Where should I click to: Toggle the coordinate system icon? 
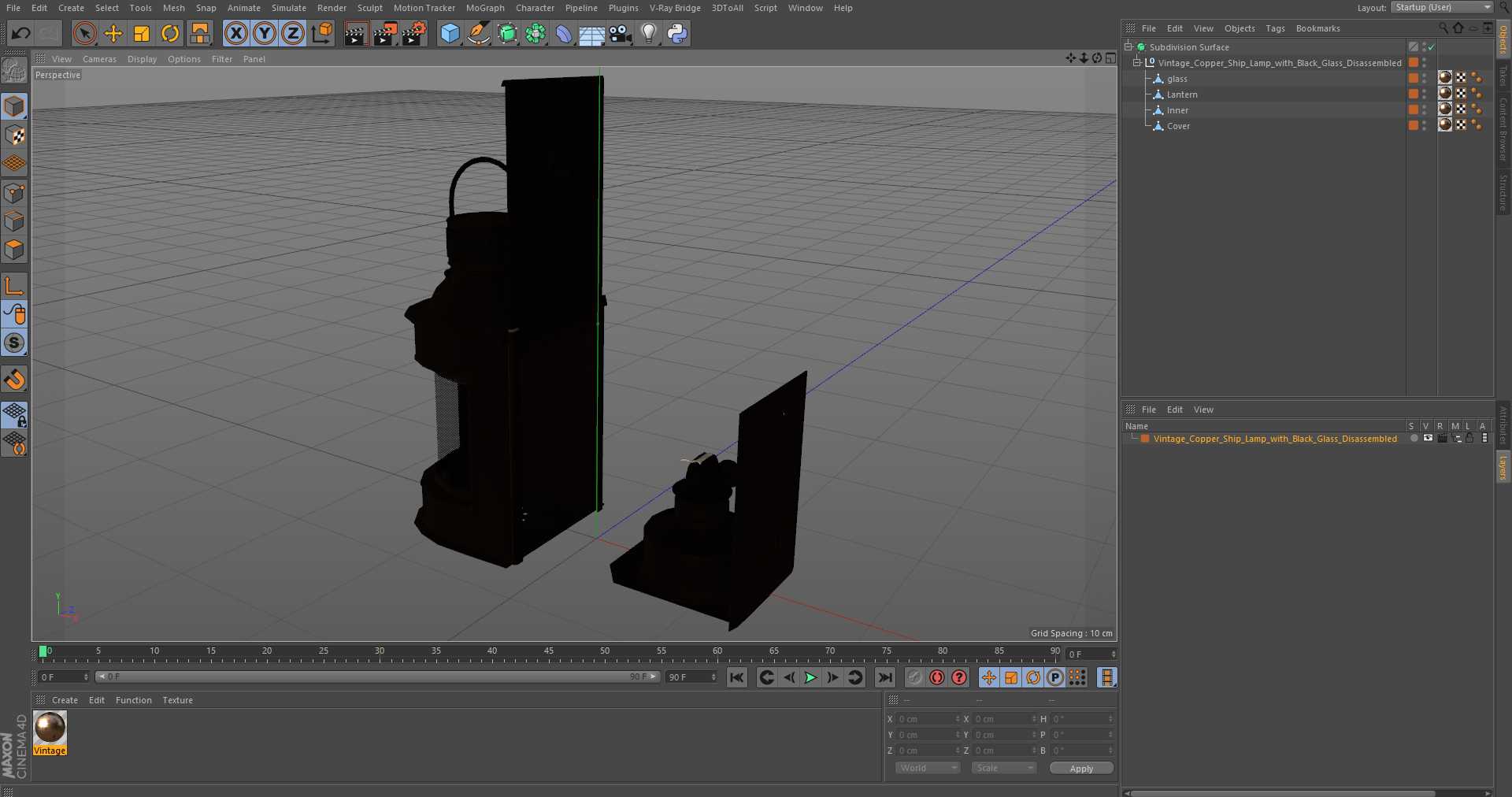click(322, 33)
